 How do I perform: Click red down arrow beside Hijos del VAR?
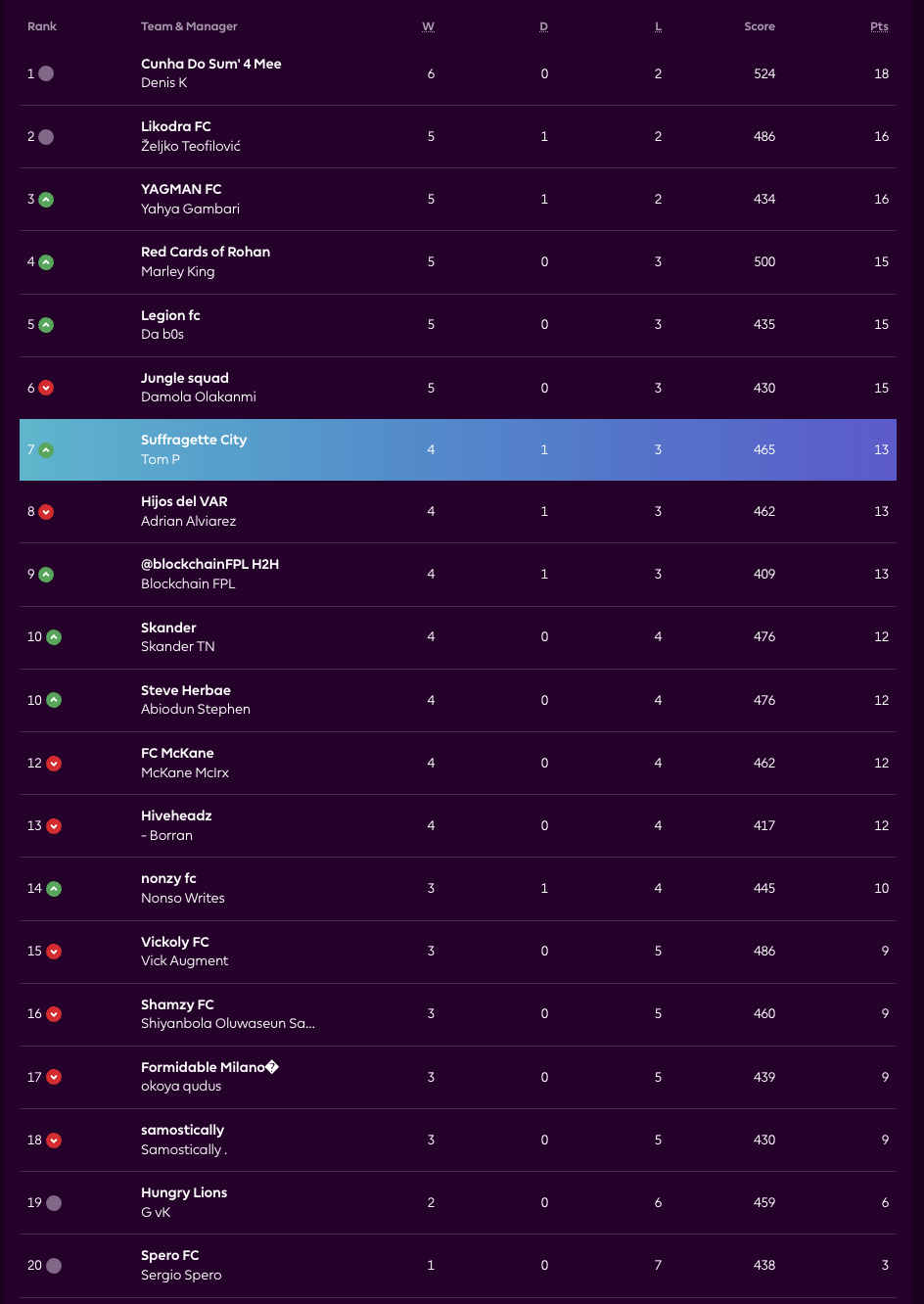(46, 512)
